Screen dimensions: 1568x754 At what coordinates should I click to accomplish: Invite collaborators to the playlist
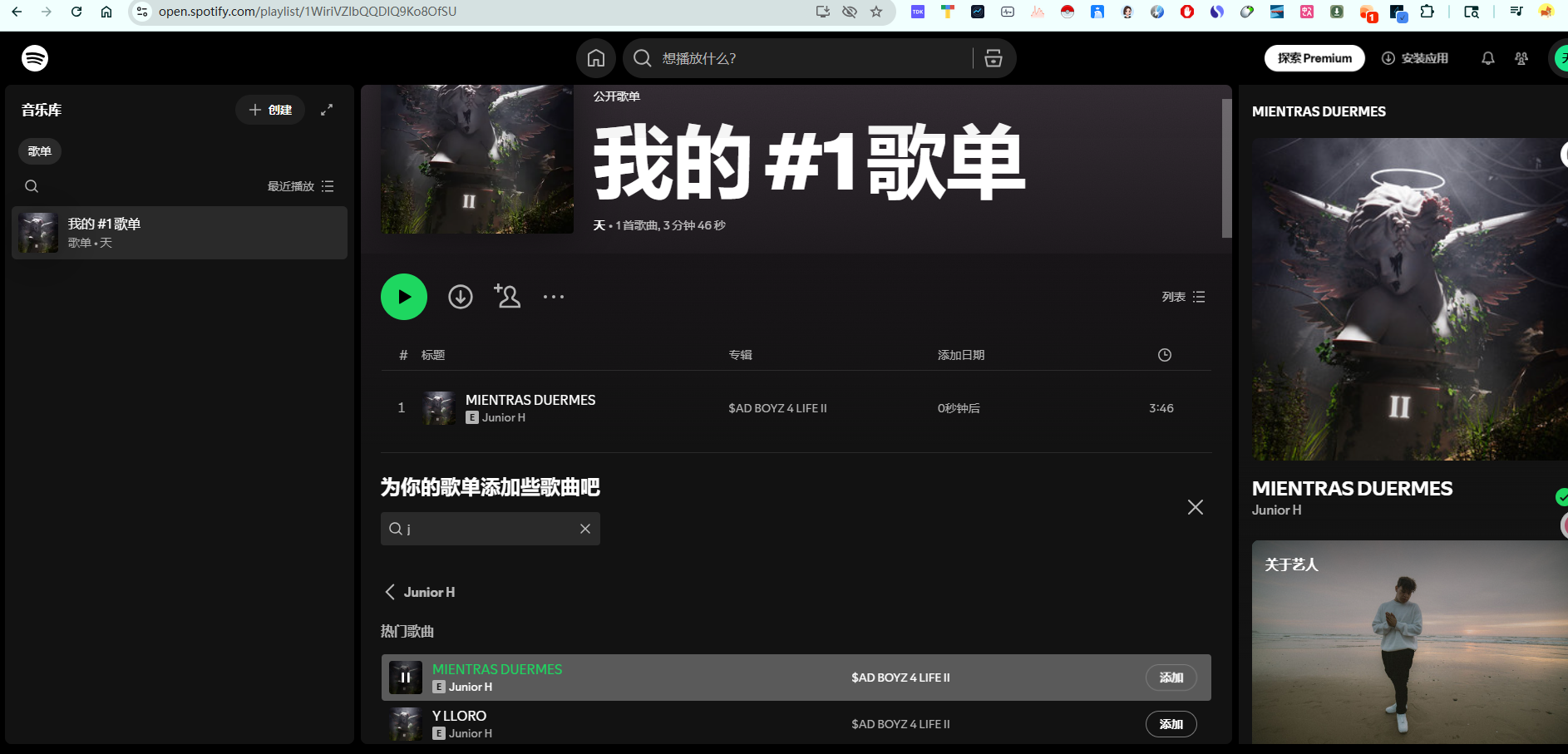507,296
